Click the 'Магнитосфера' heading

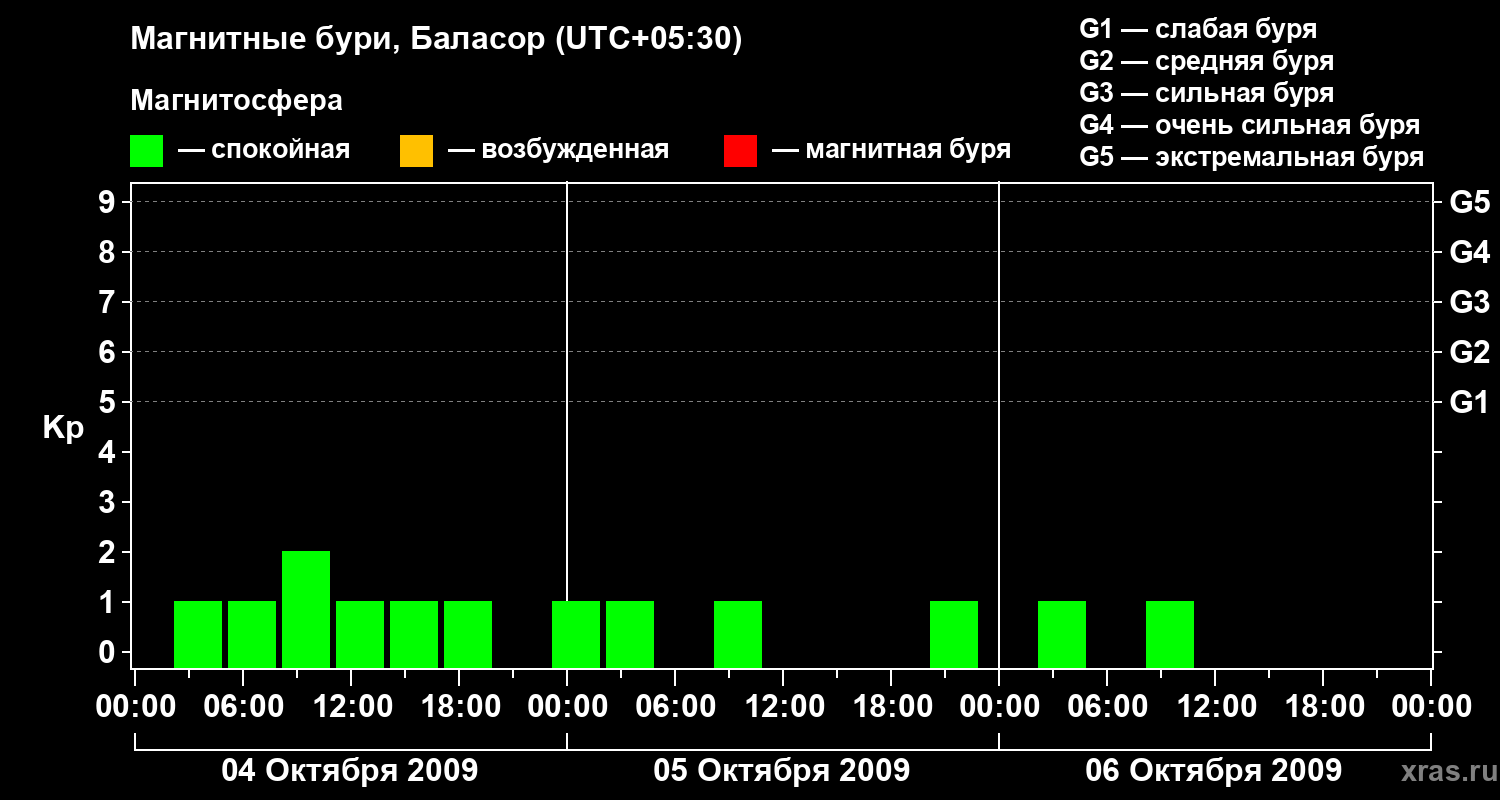tap(236, 101)
